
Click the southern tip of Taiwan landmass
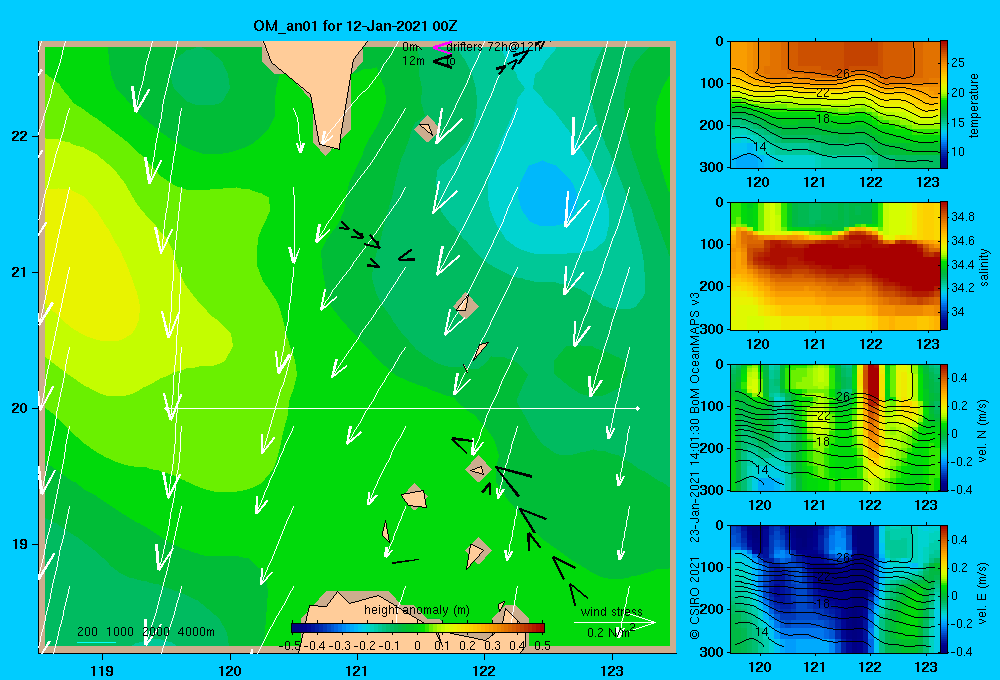(328, 147)
